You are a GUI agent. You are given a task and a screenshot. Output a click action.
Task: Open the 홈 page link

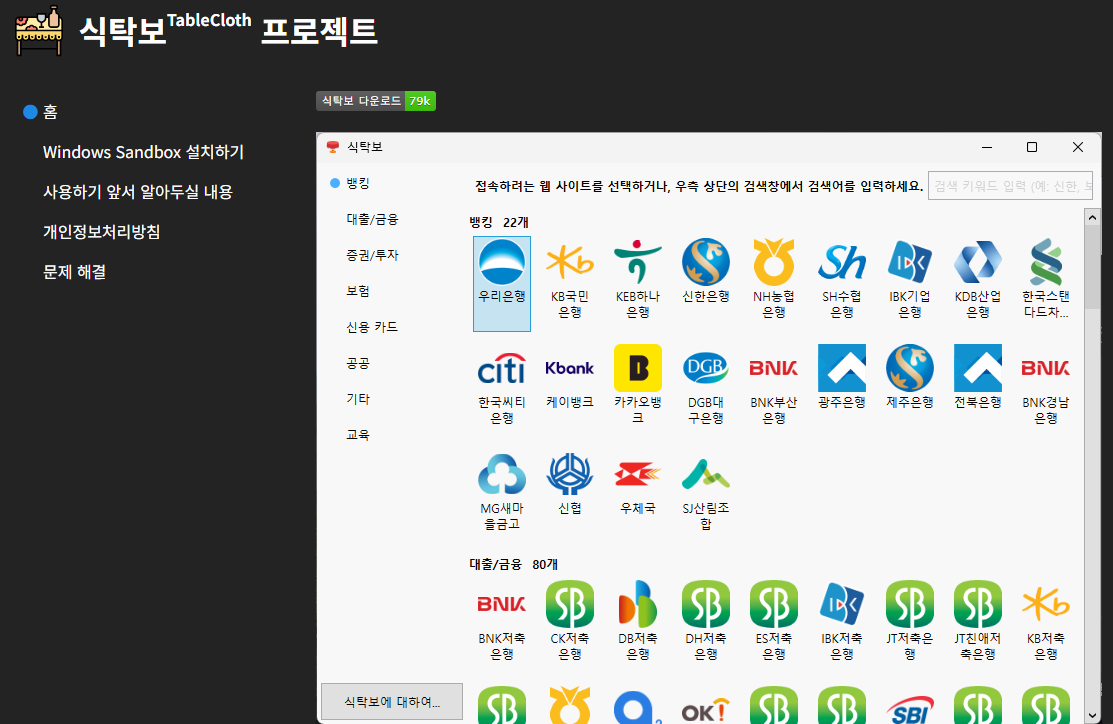[x=50, y=111]
